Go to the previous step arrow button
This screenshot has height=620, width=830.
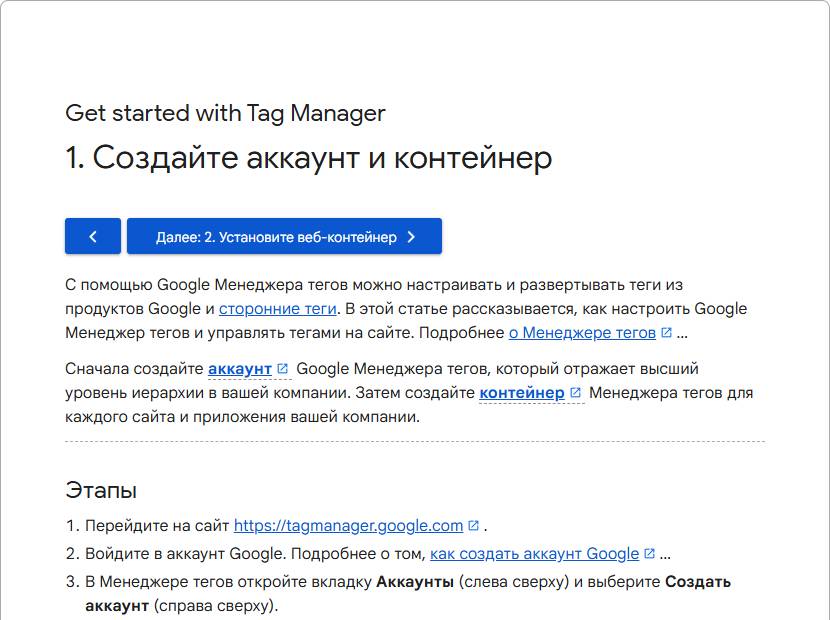[x=93, y=236]
